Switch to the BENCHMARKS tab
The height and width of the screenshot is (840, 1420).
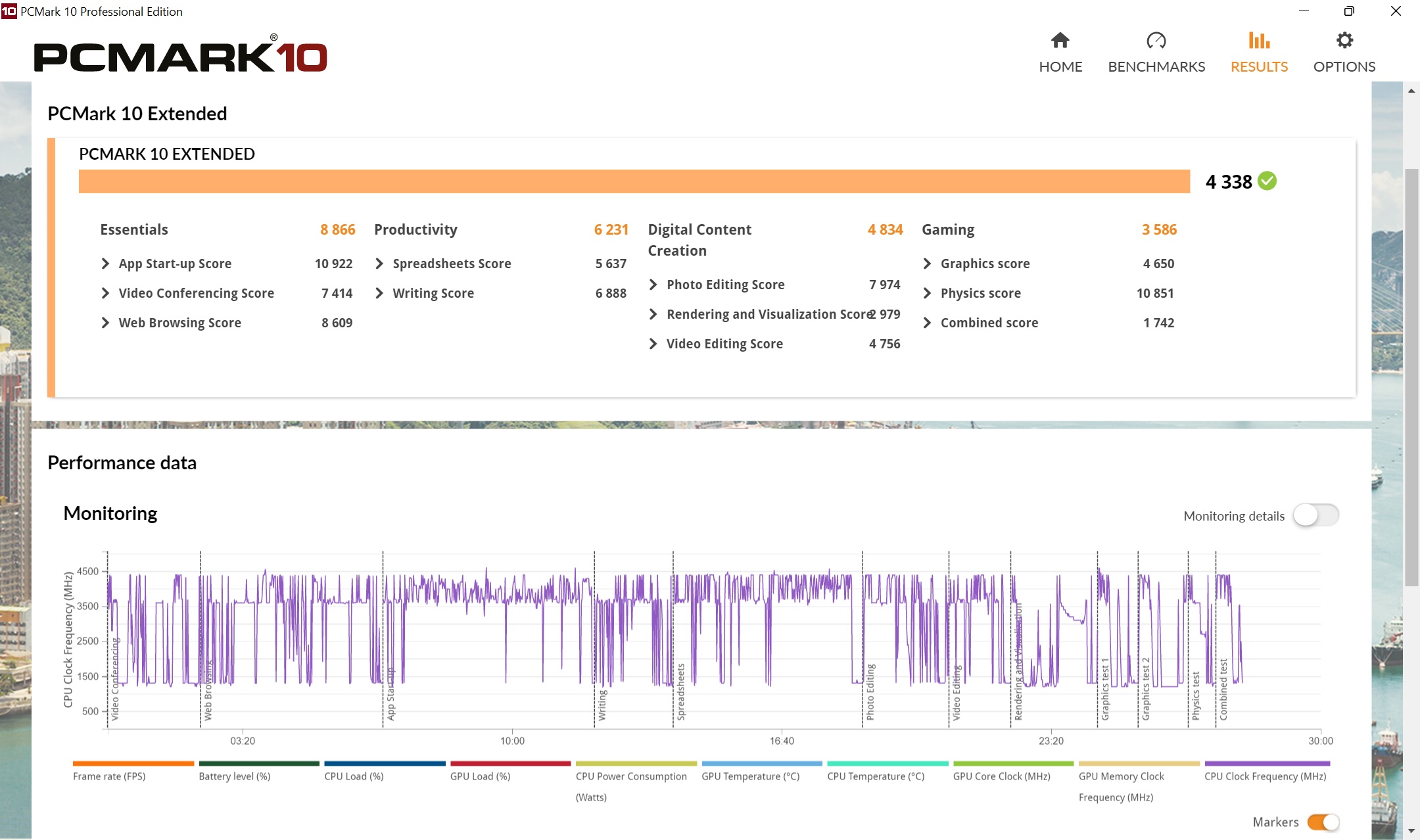coord(1156,66)
